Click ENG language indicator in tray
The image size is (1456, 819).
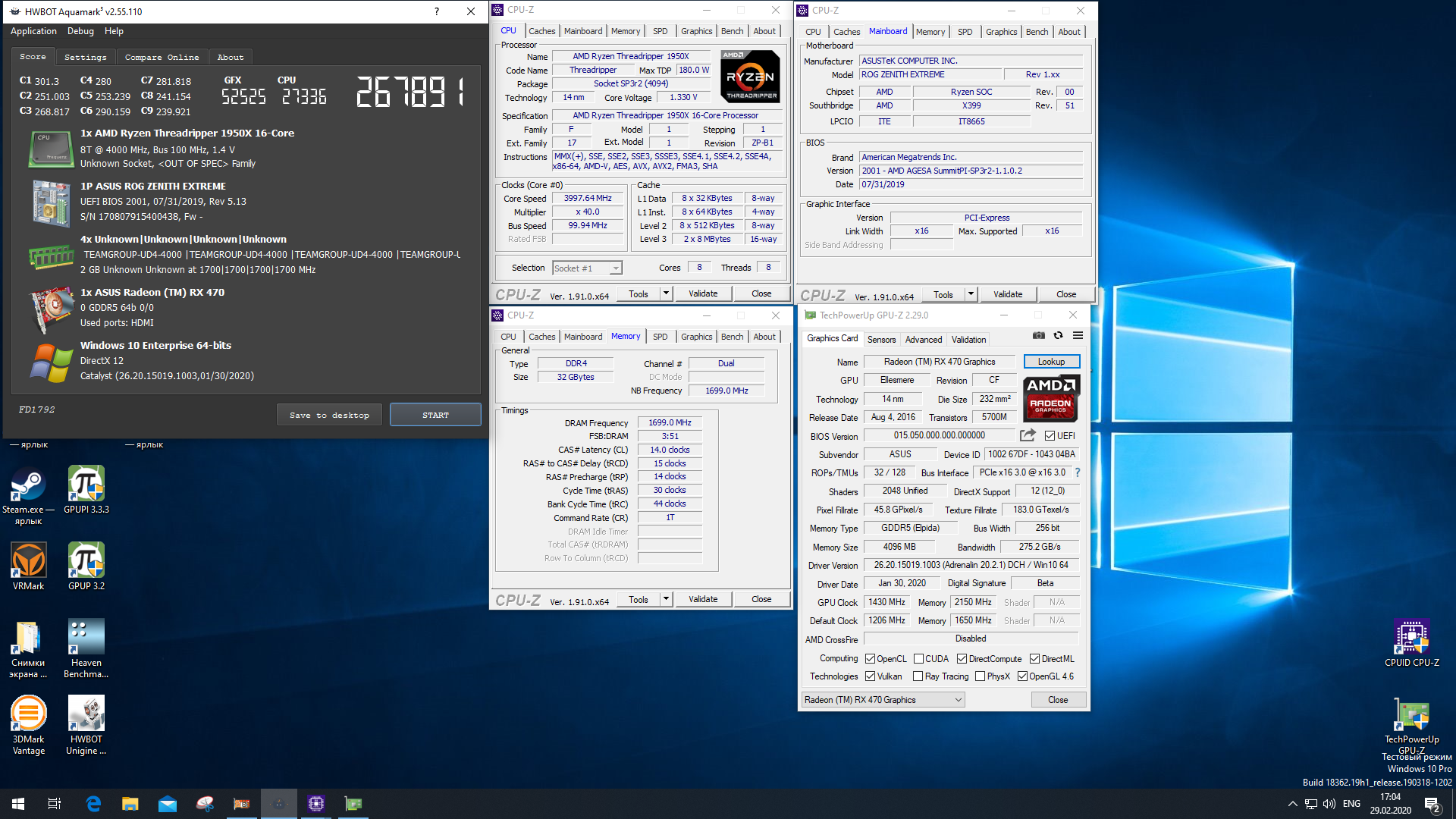[1351, 804]
